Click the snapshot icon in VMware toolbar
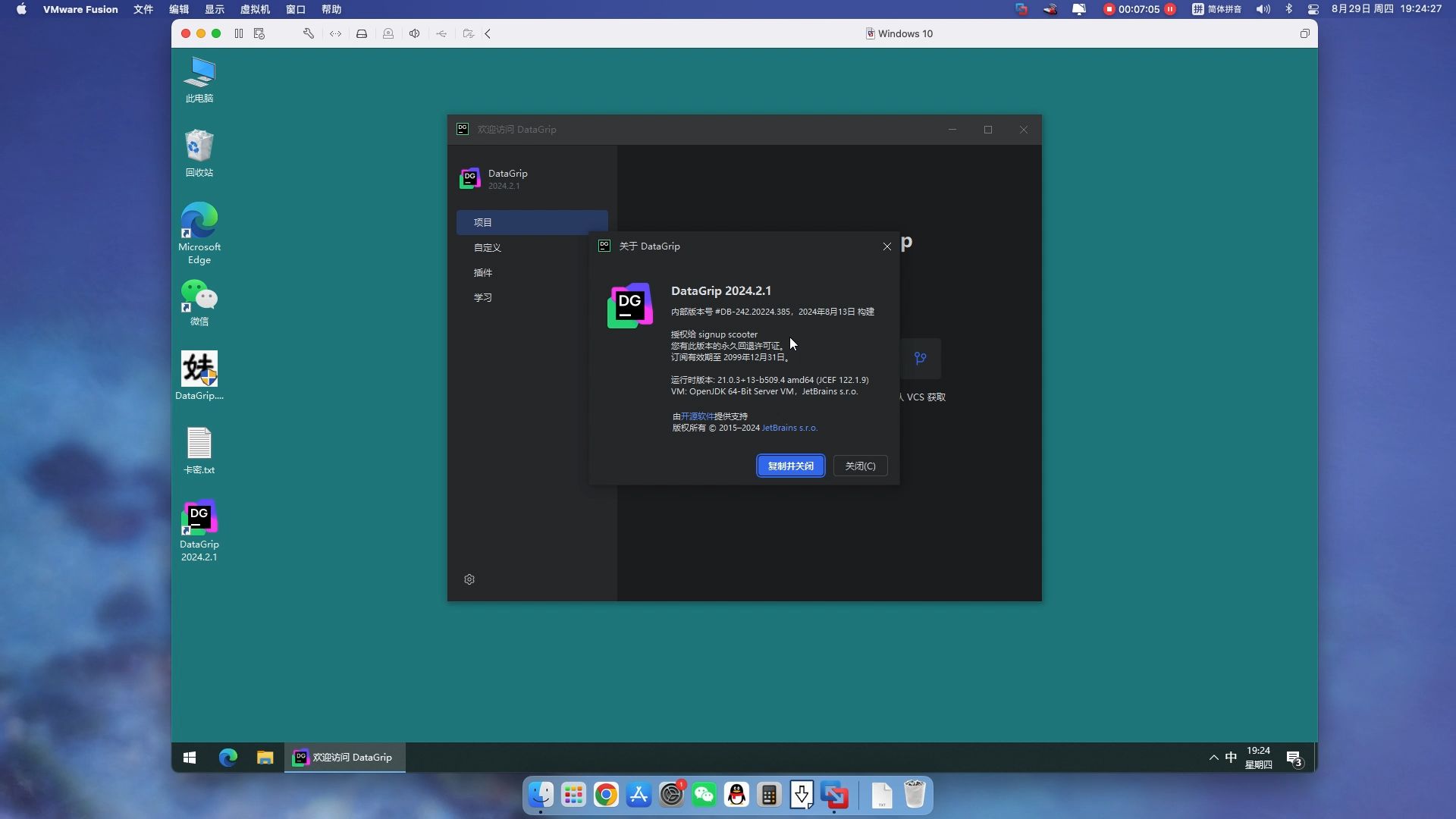The width and height of the screenshot is (1456, 819). [259, 33]
